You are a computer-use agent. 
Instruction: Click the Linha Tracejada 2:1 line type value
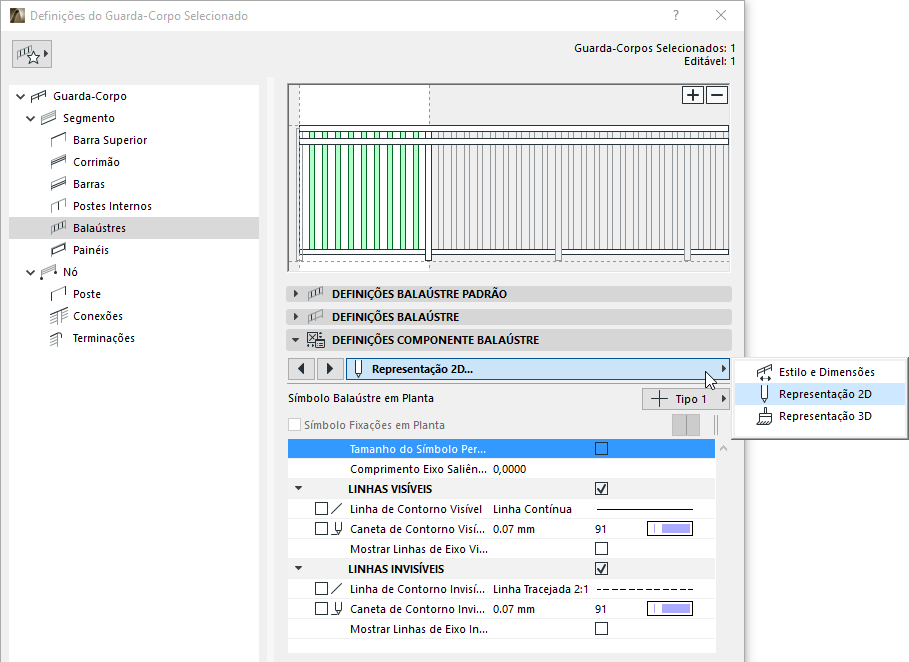click(540, 589)
